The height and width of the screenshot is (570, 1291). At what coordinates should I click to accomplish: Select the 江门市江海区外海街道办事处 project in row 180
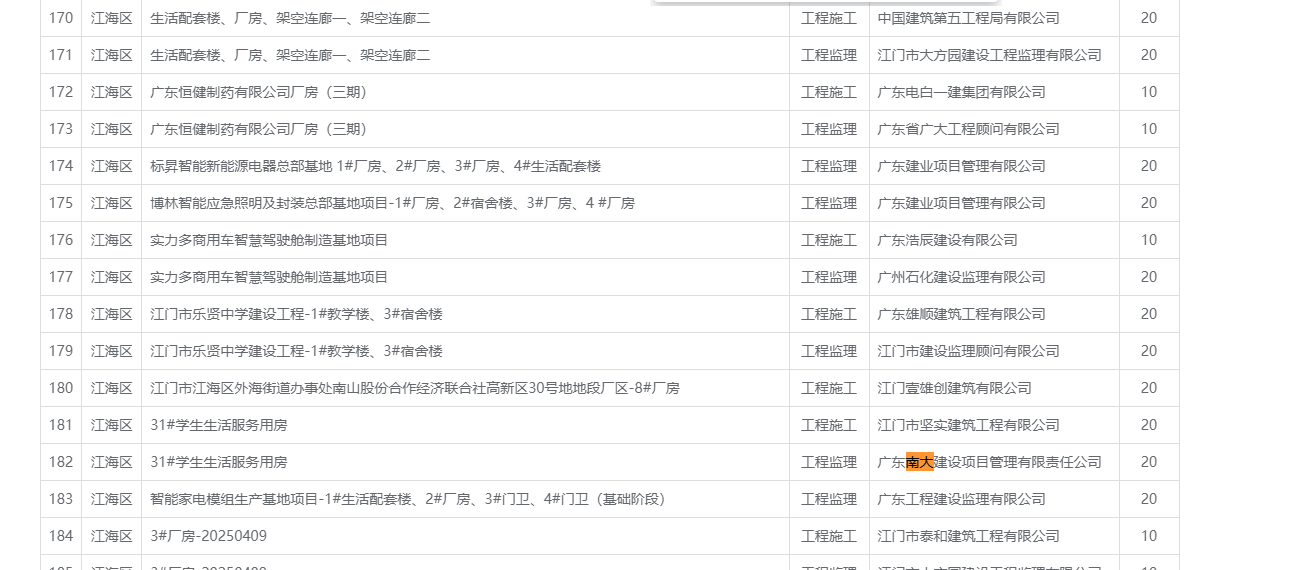(x=414, y=388)
